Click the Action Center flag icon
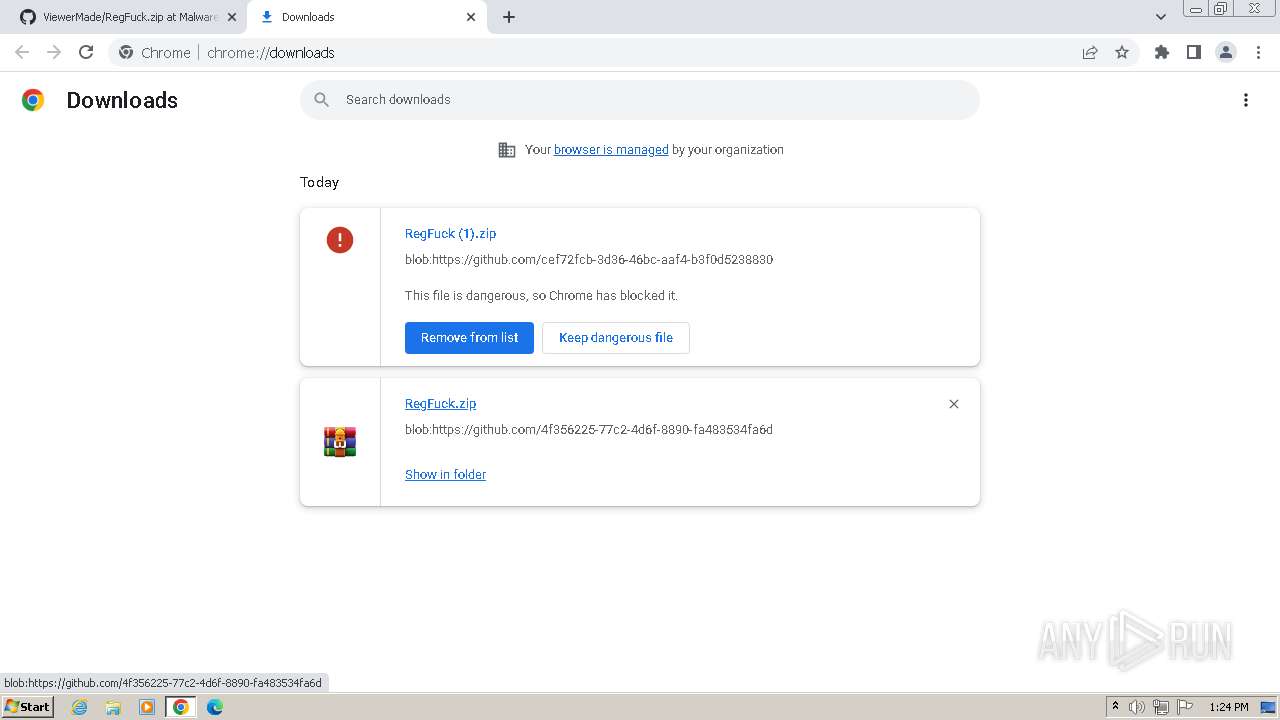Image resolution: width=1280 pixels, height=720 pixels. pos(1185,707)
